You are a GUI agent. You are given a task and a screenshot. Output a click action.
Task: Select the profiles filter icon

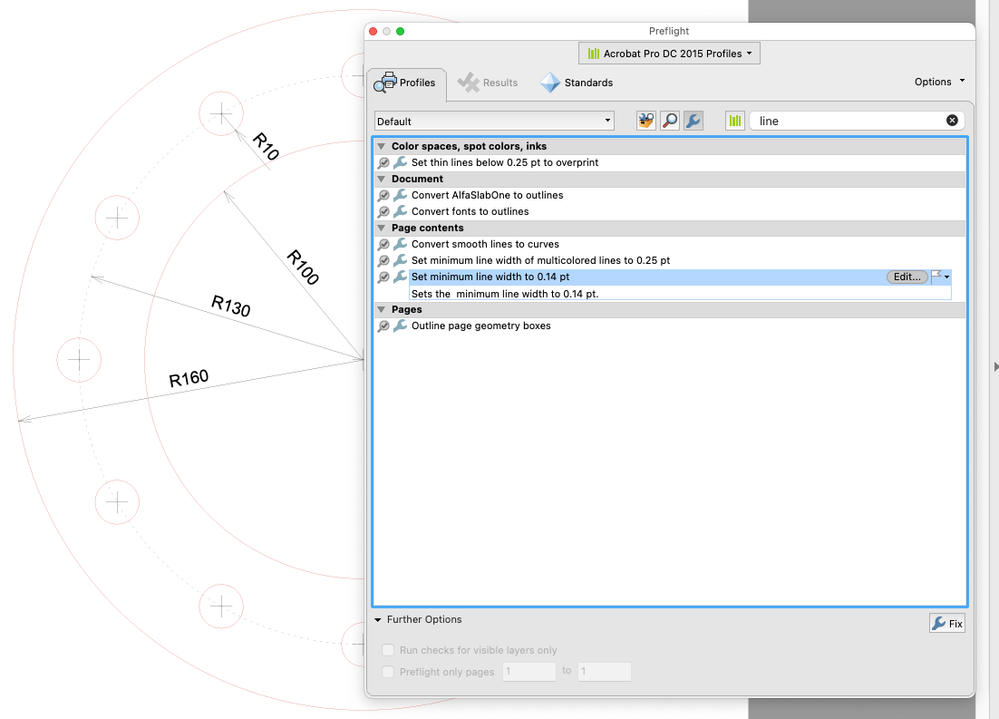click(646, 120)
